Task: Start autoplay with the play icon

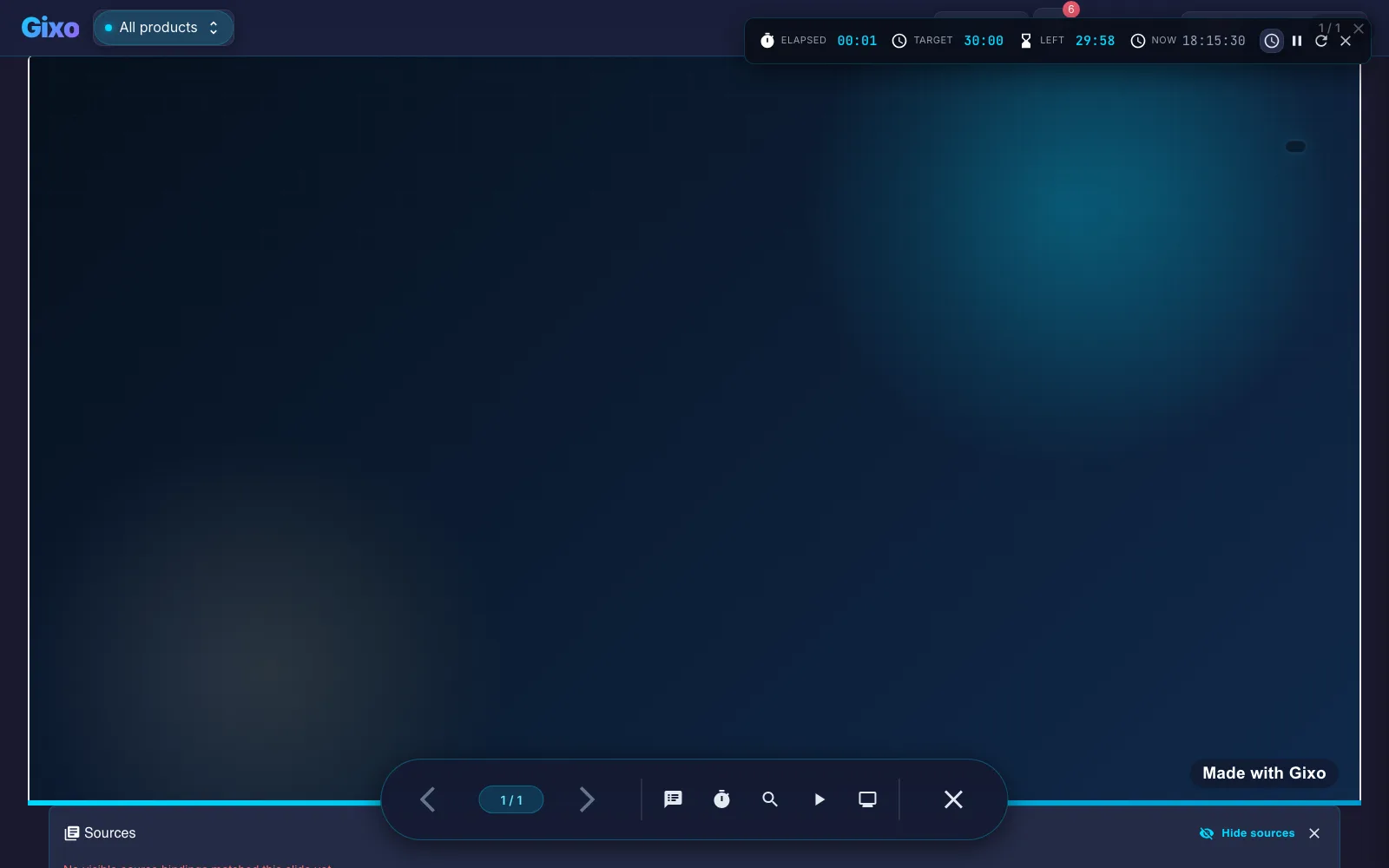Action: tap(819, 799)
